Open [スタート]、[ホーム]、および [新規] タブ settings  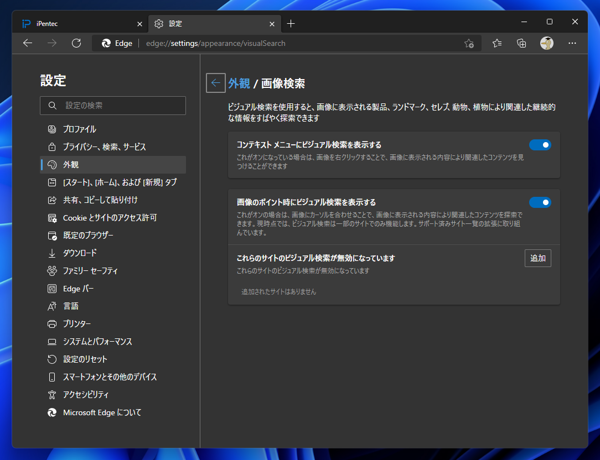coord(113,182)
